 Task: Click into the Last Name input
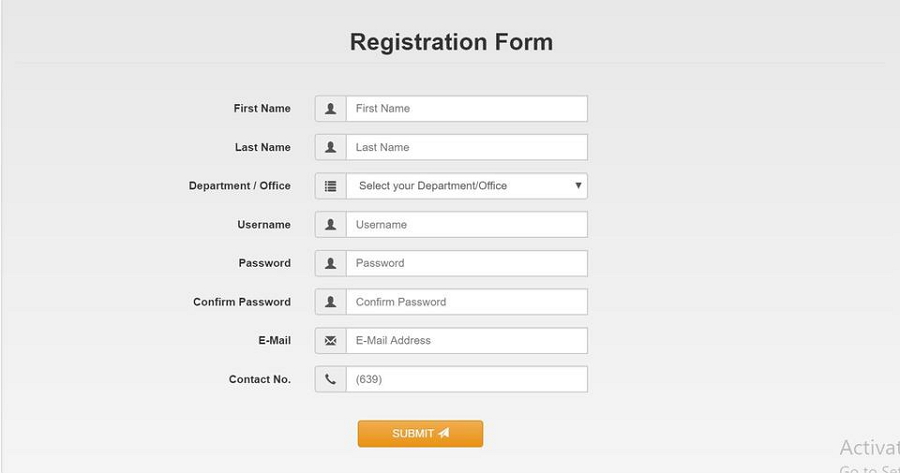click(x=466, y=147)
